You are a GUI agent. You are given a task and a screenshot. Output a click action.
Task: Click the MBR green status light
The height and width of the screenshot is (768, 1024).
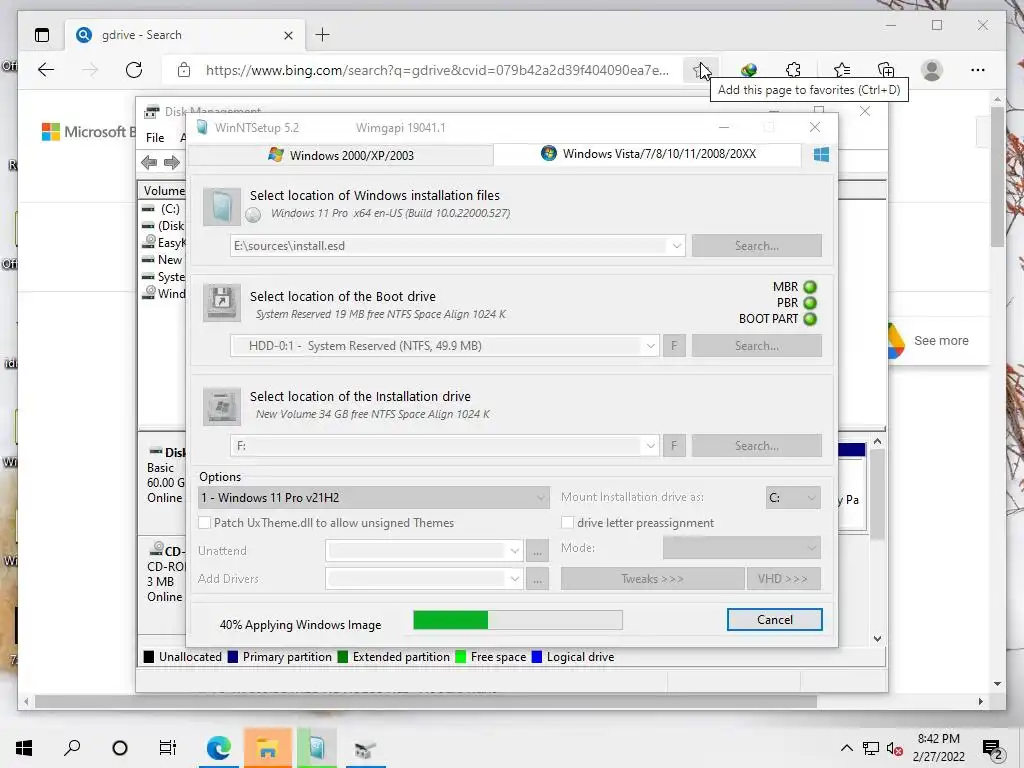810,287
